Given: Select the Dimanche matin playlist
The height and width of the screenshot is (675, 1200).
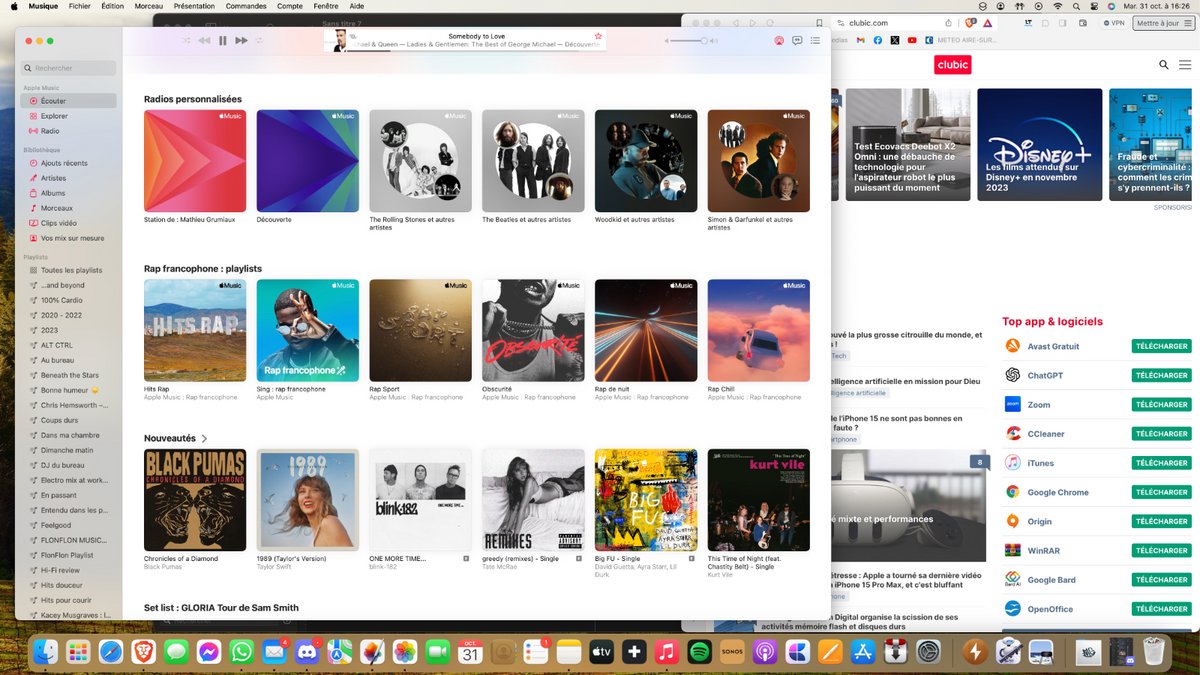Looking at the screenshot, I should coord(69,450).
